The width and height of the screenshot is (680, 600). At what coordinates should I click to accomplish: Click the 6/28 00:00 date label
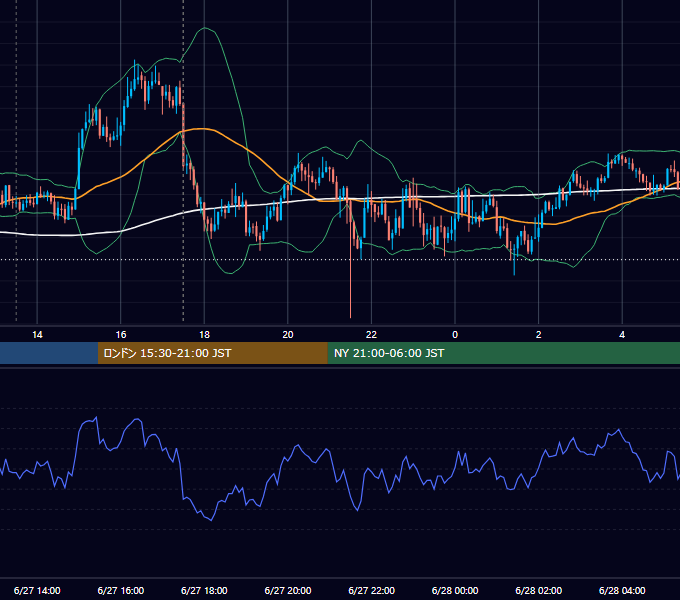pos(455,590)
